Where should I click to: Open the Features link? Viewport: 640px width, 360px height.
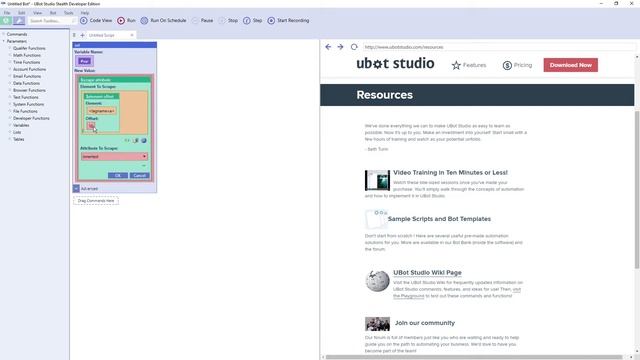[469, 65]
